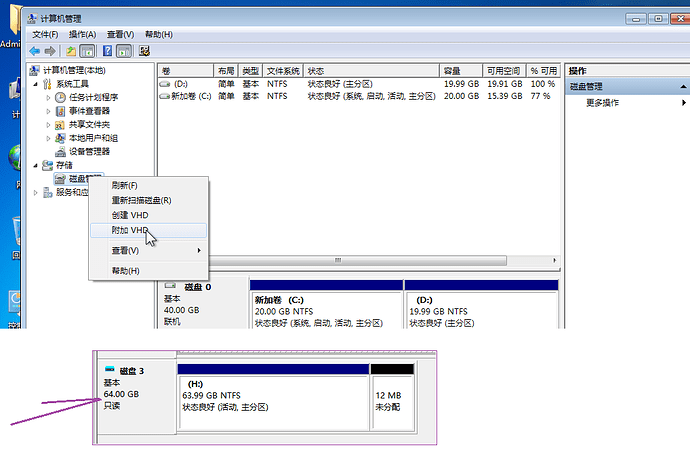Expand the Services and Applications tree node
690x454 pixels.
[37, 192]
